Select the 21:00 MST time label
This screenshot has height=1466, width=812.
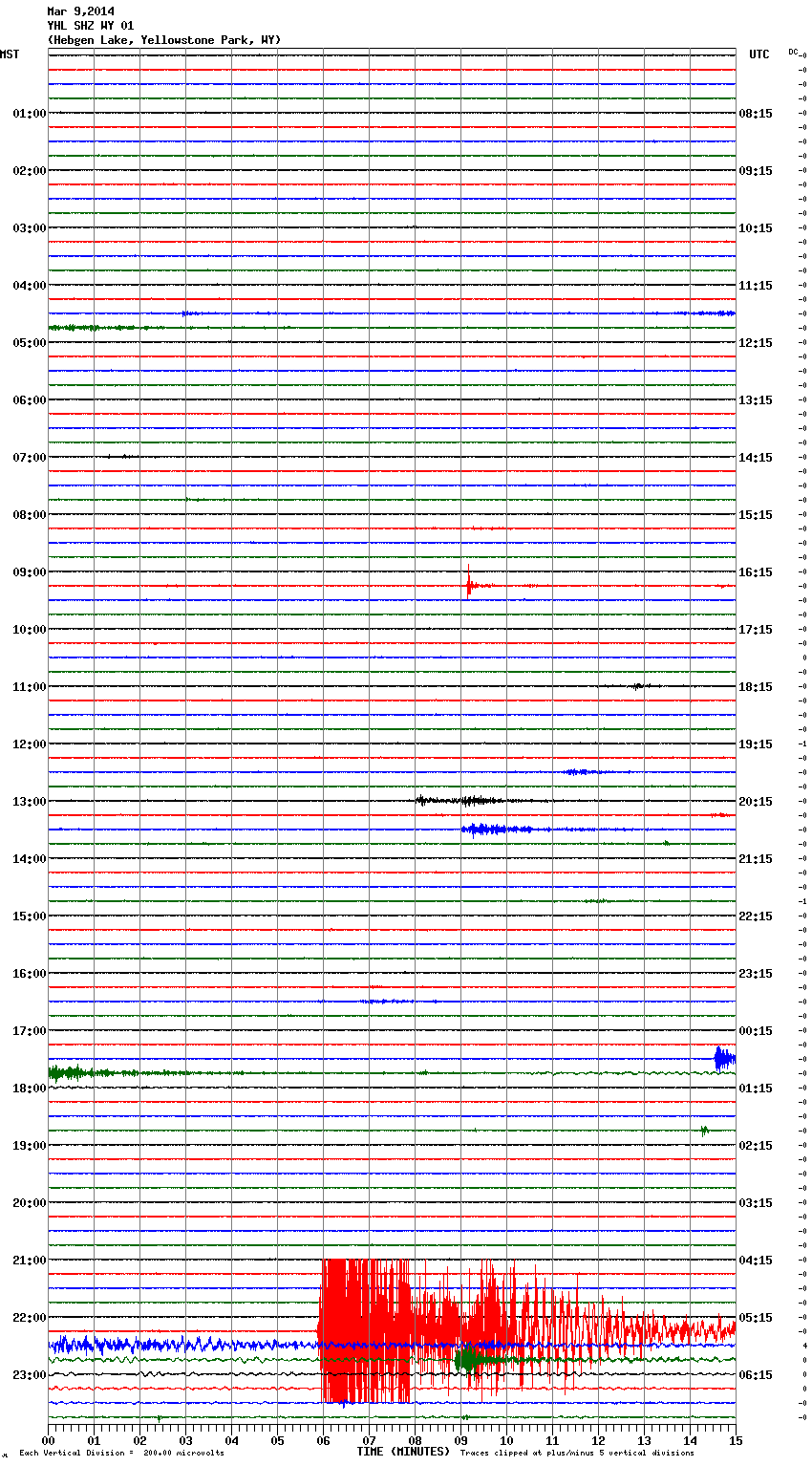(29, 1261)
